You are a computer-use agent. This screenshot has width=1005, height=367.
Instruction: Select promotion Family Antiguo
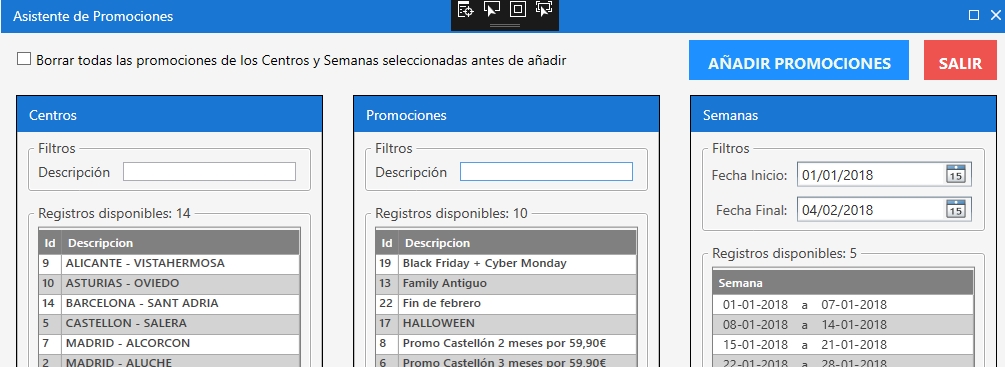click(x=506, y=283)
